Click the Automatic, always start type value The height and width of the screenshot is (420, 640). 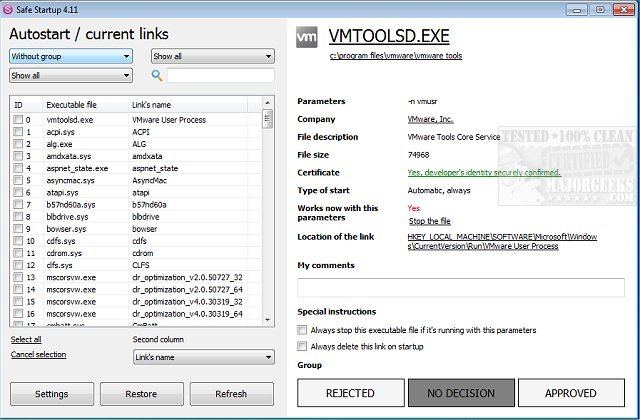point(439,190)
